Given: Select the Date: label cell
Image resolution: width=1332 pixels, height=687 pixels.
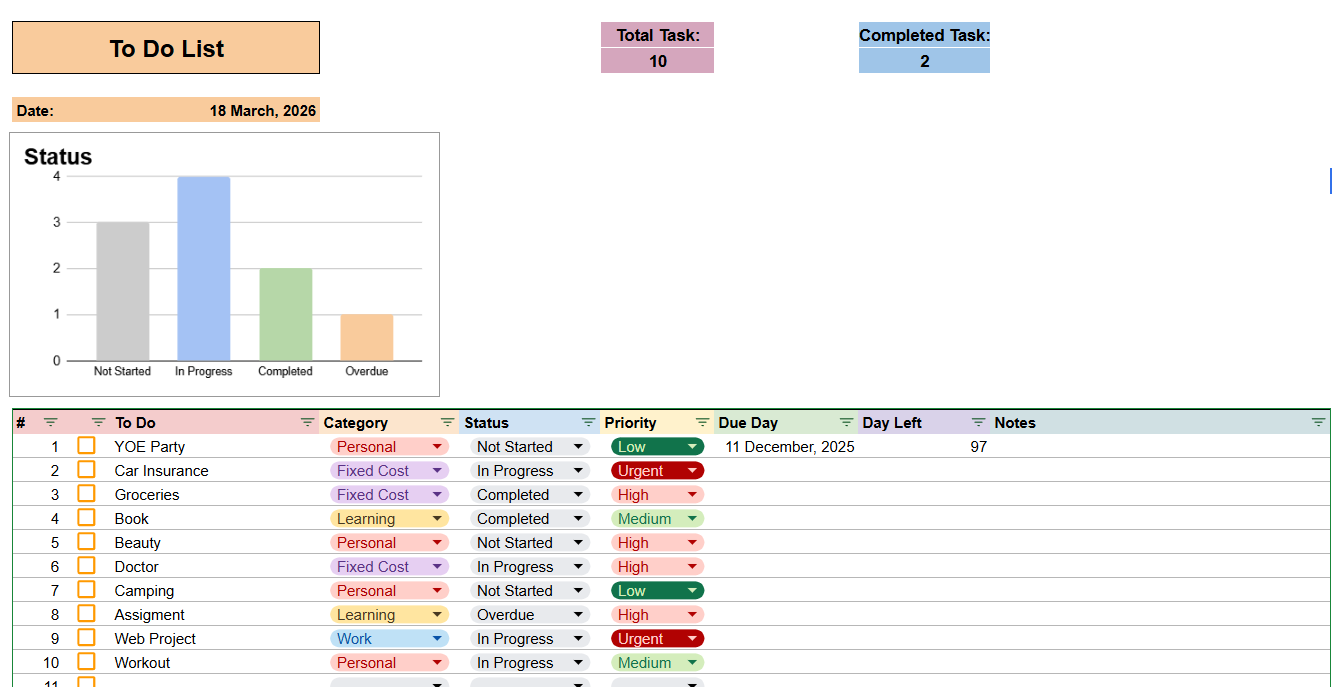Looking at the screenshot, I should 35,111.
